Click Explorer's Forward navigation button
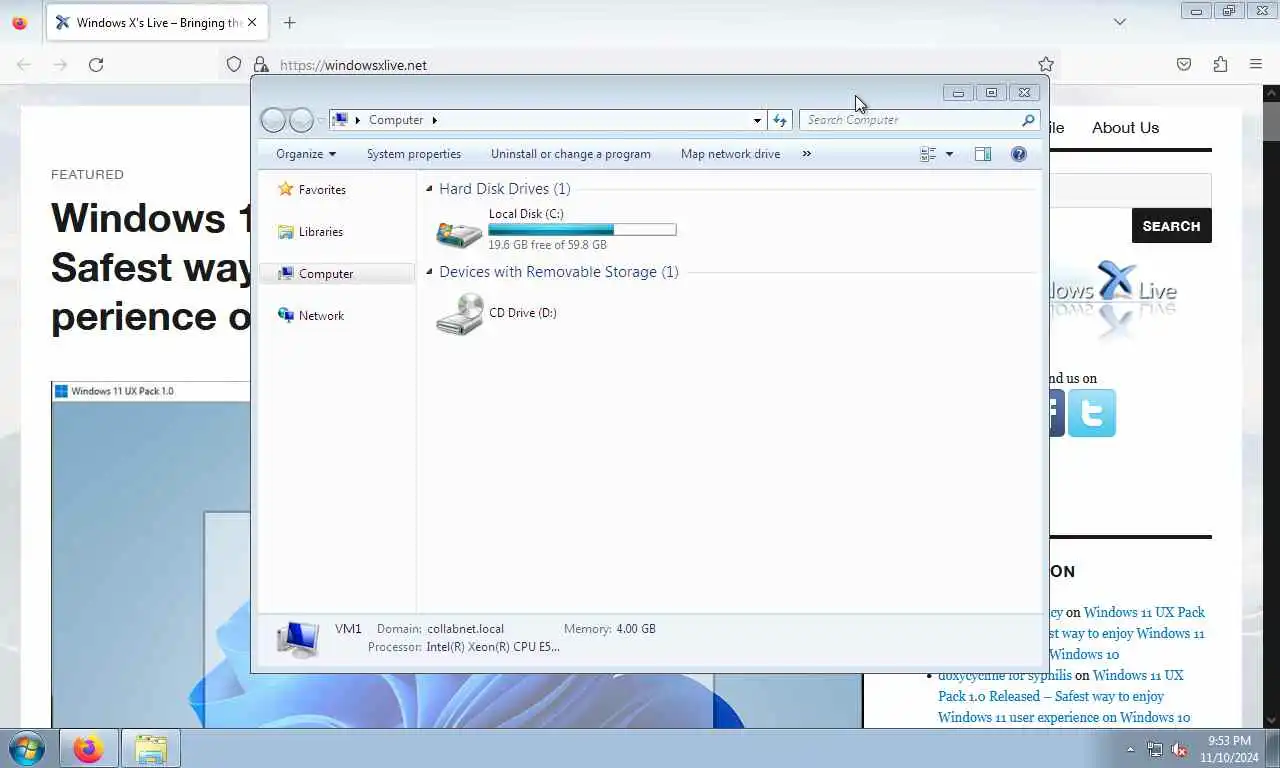The width and height of the screenshot is (1280, 768). coord(301,120)
